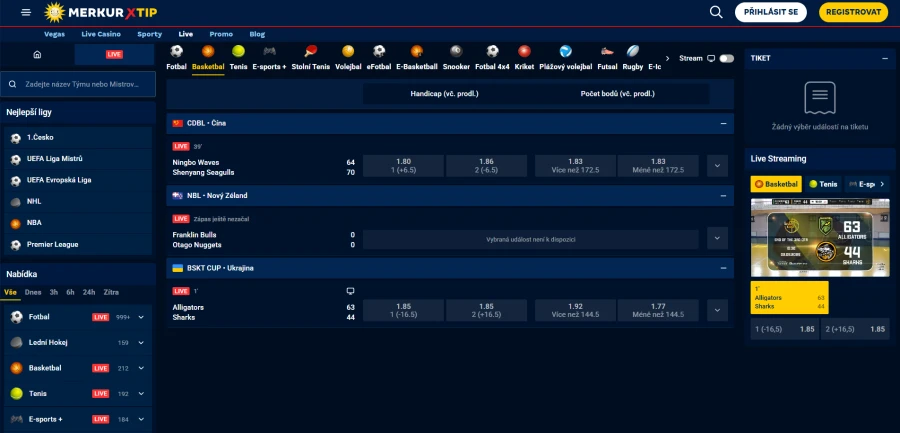900x433 pixels.
Task: Open the hamburger menu icon
Action: point(26,12)
